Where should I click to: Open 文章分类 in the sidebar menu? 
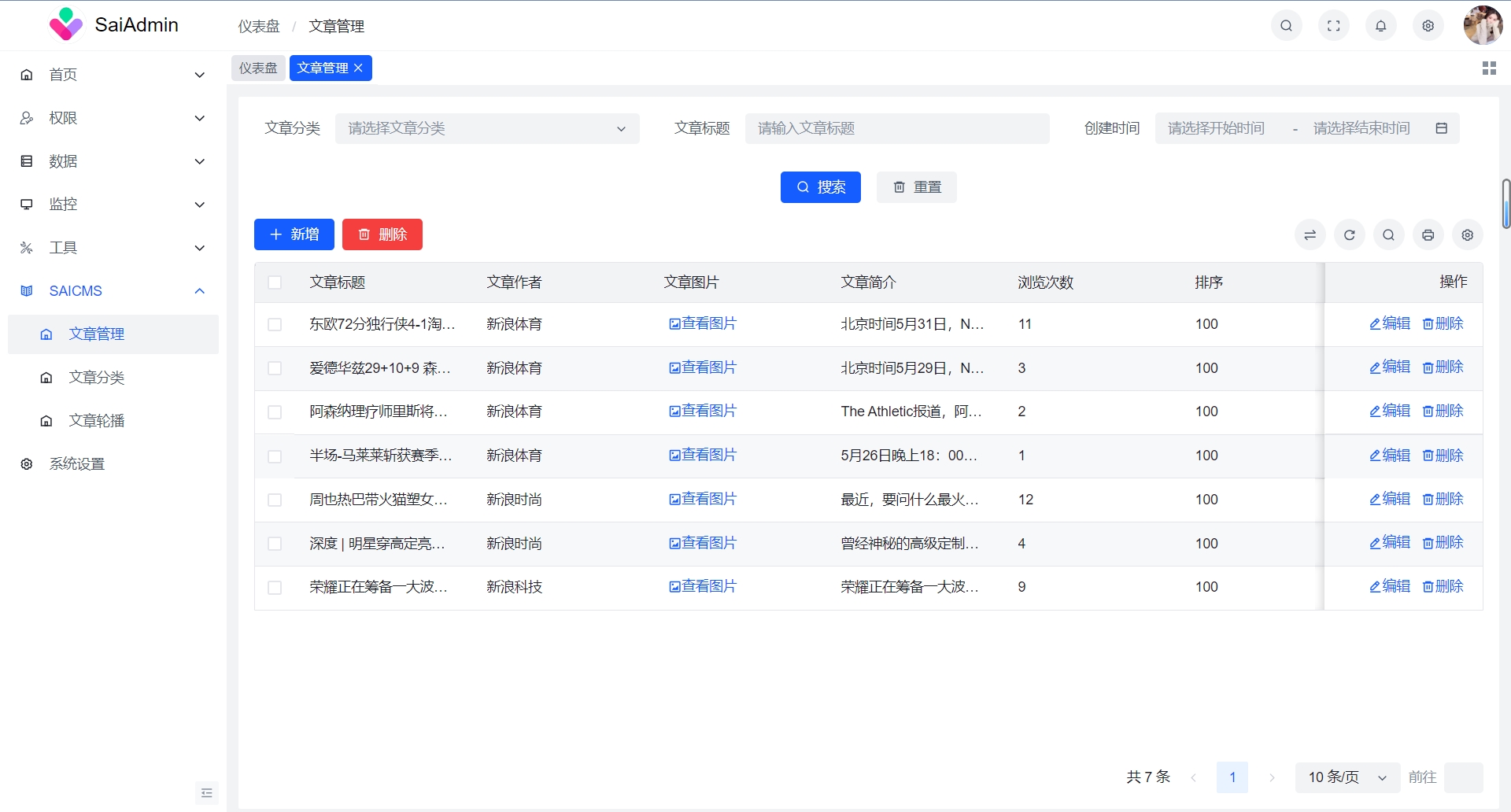pyautogui.click(x=97, y=378)
